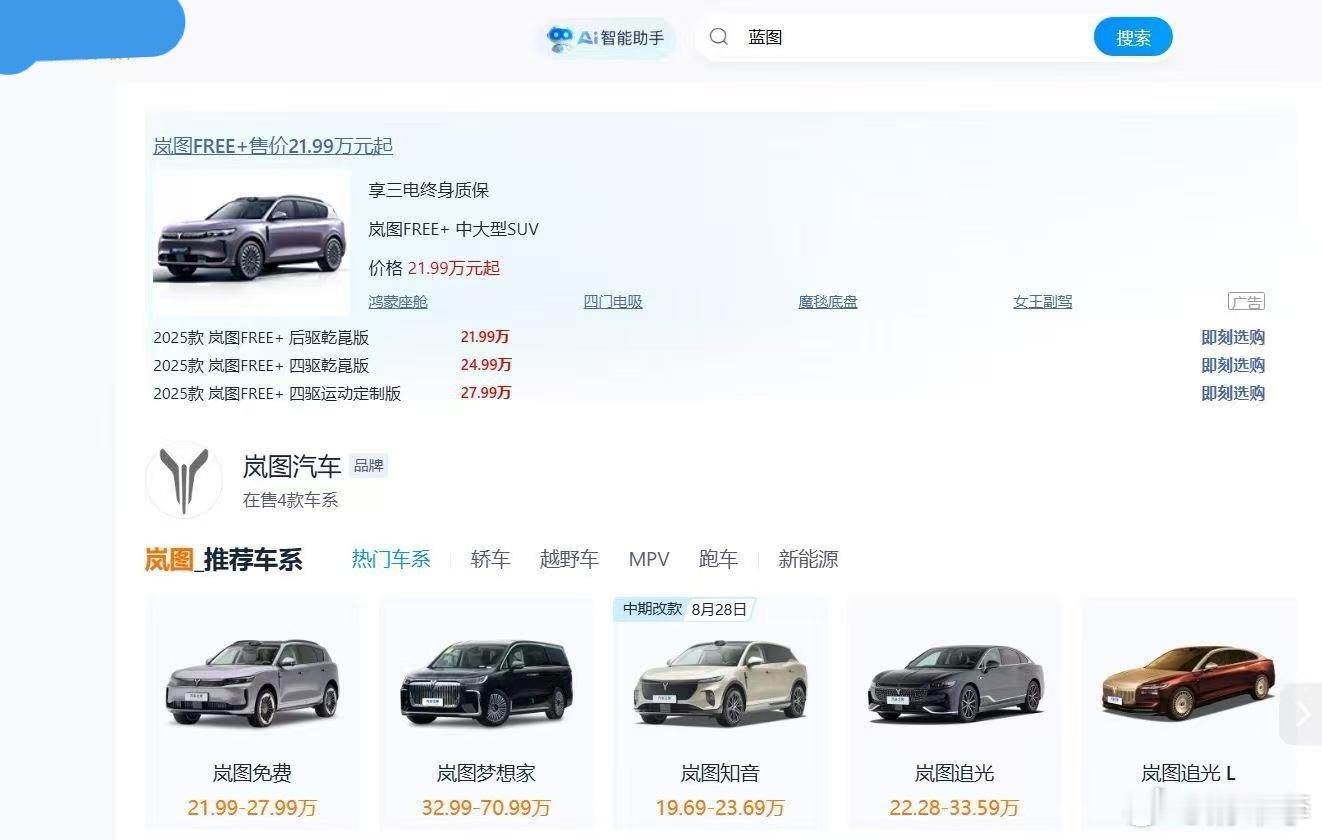Click the 岚图梦想家 car thumbnail

pyautogui.click(x=487, y=684)
